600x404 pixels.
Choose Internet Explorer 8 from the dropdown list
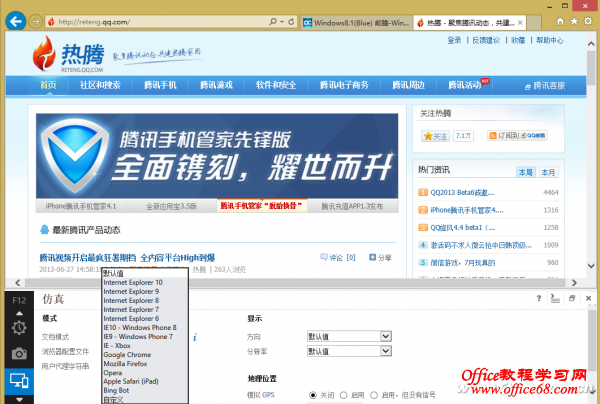click(x=131, y=300)
